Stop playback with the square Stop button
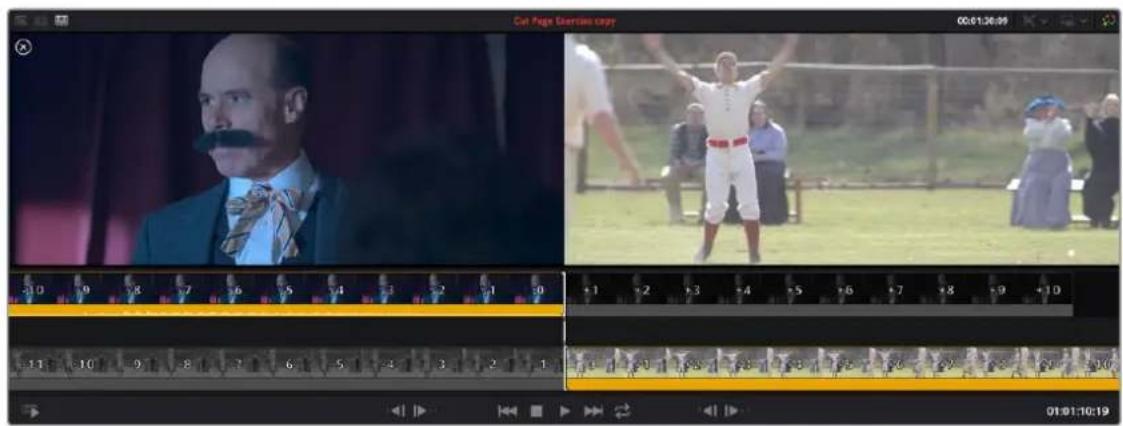 (536, 411)
